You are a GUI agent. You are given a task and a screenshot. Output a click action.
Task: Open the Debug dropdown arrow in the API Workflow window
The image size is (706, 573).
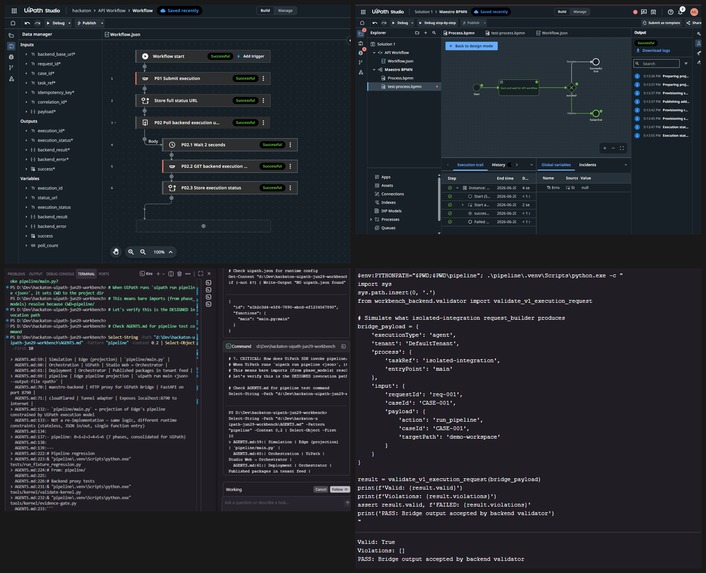coord(69,23)
